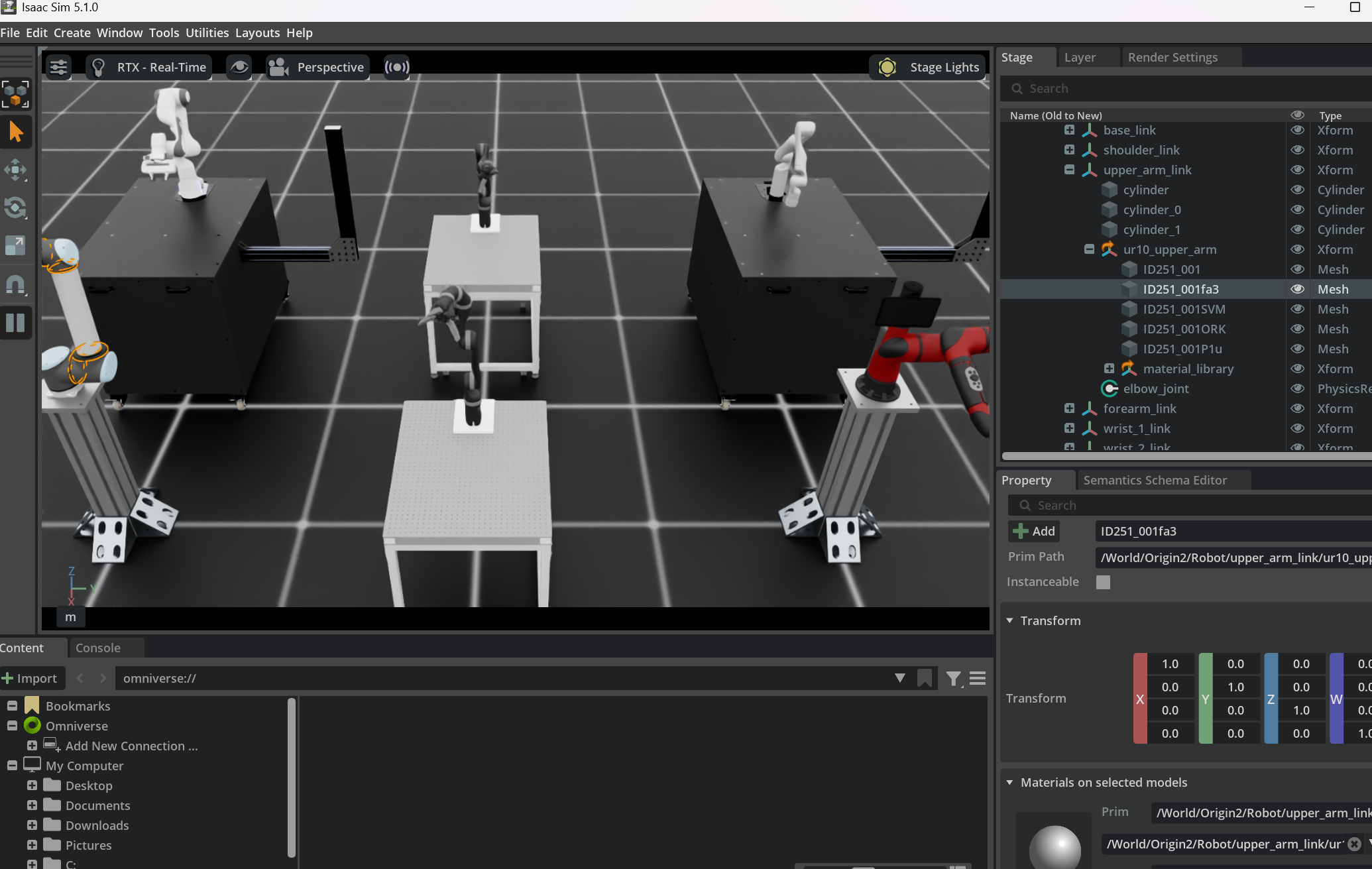This screenshot has height=869, width=1372.
Task: Toggle the snap magnet icon
Action: click(x=15, y=285)
